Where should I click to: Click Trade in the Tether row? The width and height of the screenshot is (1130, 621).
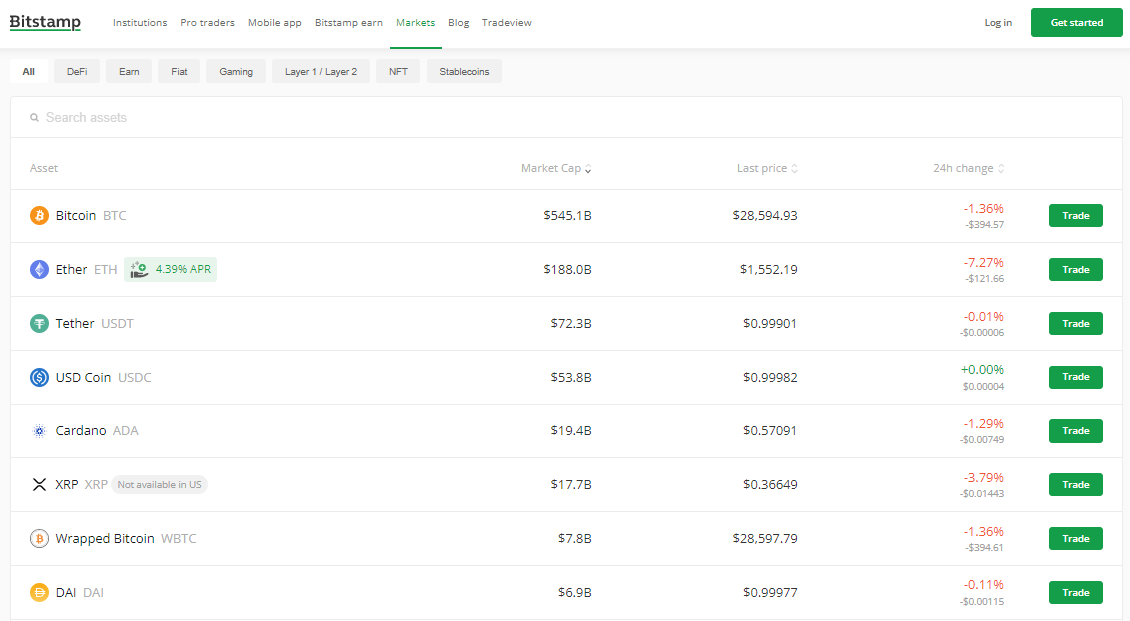[1075, 323]
